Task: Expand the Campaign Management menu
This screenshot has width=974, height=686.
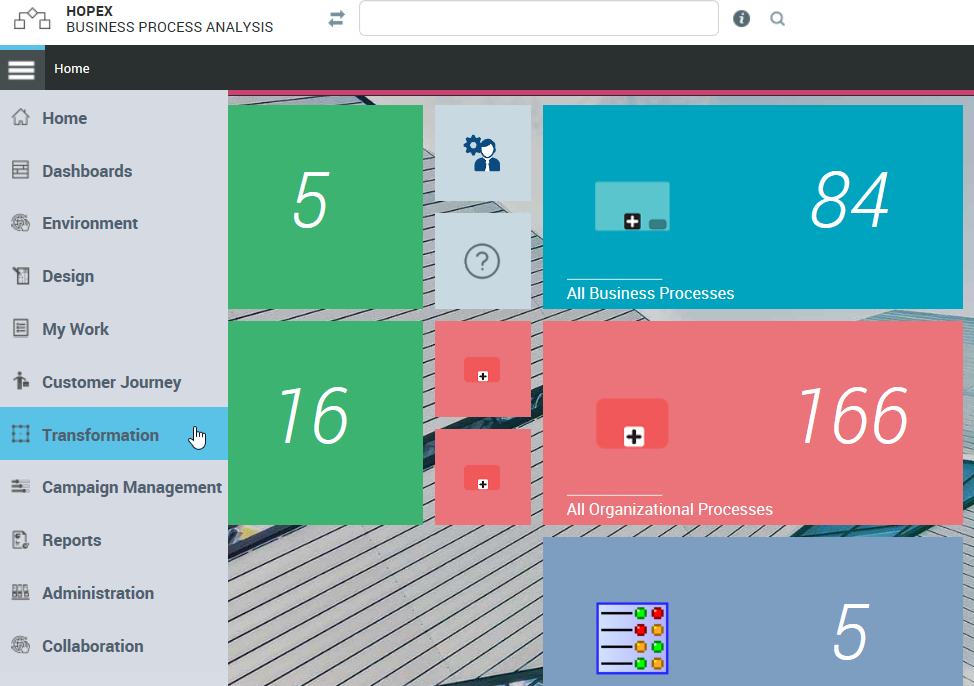Action: [x=131, y=487]
